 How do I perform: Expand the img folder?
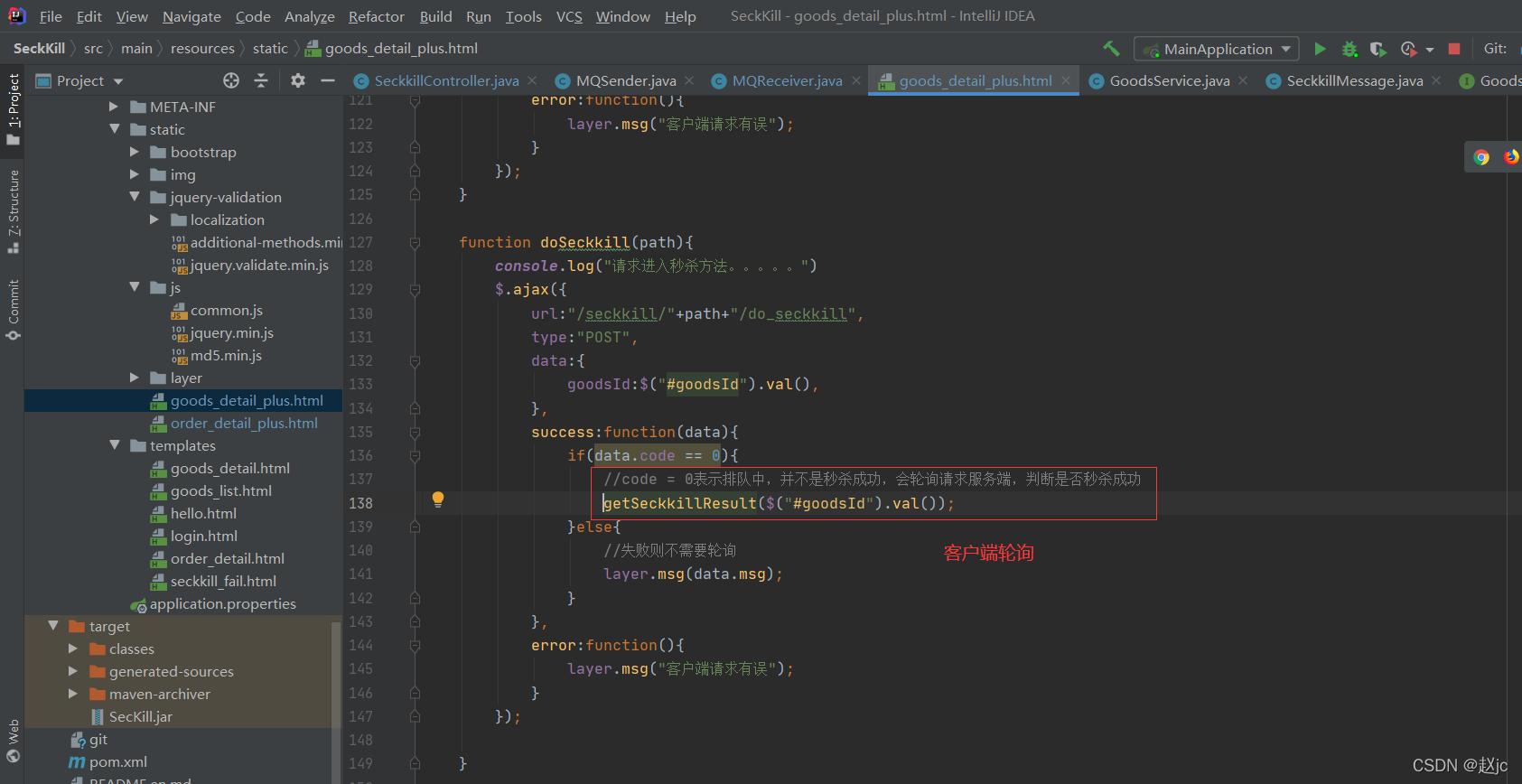coord(134,174)
